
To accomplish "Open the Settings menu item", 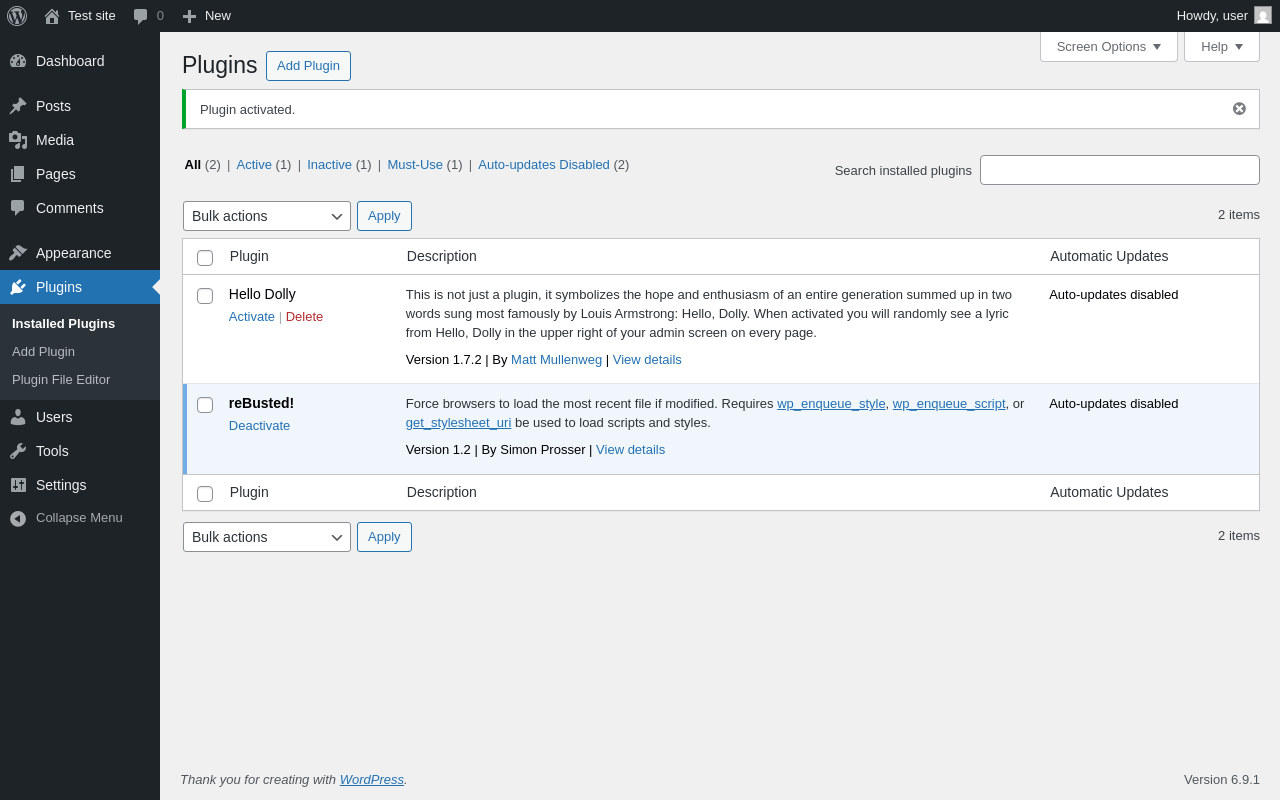I will click(x=61, y=485).
